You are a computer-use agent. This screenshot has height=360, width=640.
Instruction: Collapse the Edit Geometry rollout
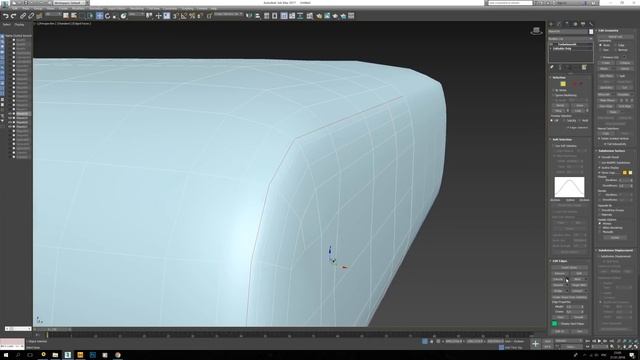[608, 31]
